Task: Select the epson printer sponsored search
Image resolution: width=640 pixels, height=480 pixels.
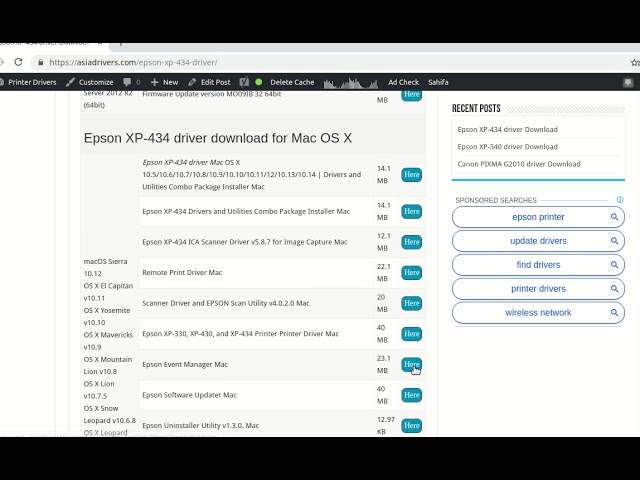Action: pos(538,217)
